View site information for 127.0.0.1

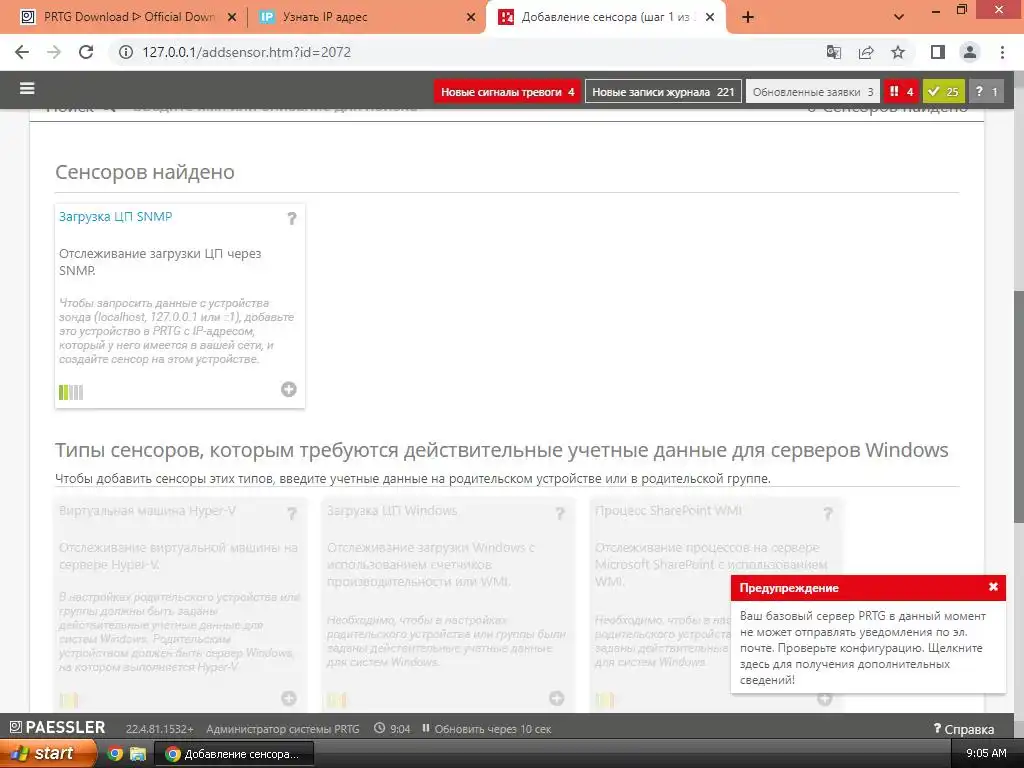pos(125,52)
